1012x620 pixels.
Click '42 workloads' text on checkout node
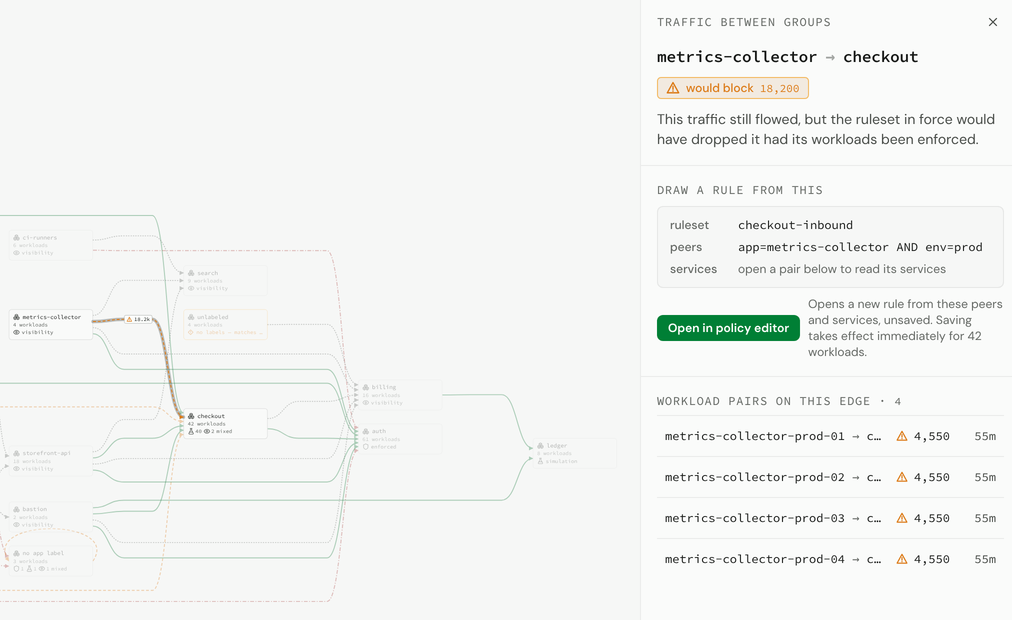click(207, 424)
